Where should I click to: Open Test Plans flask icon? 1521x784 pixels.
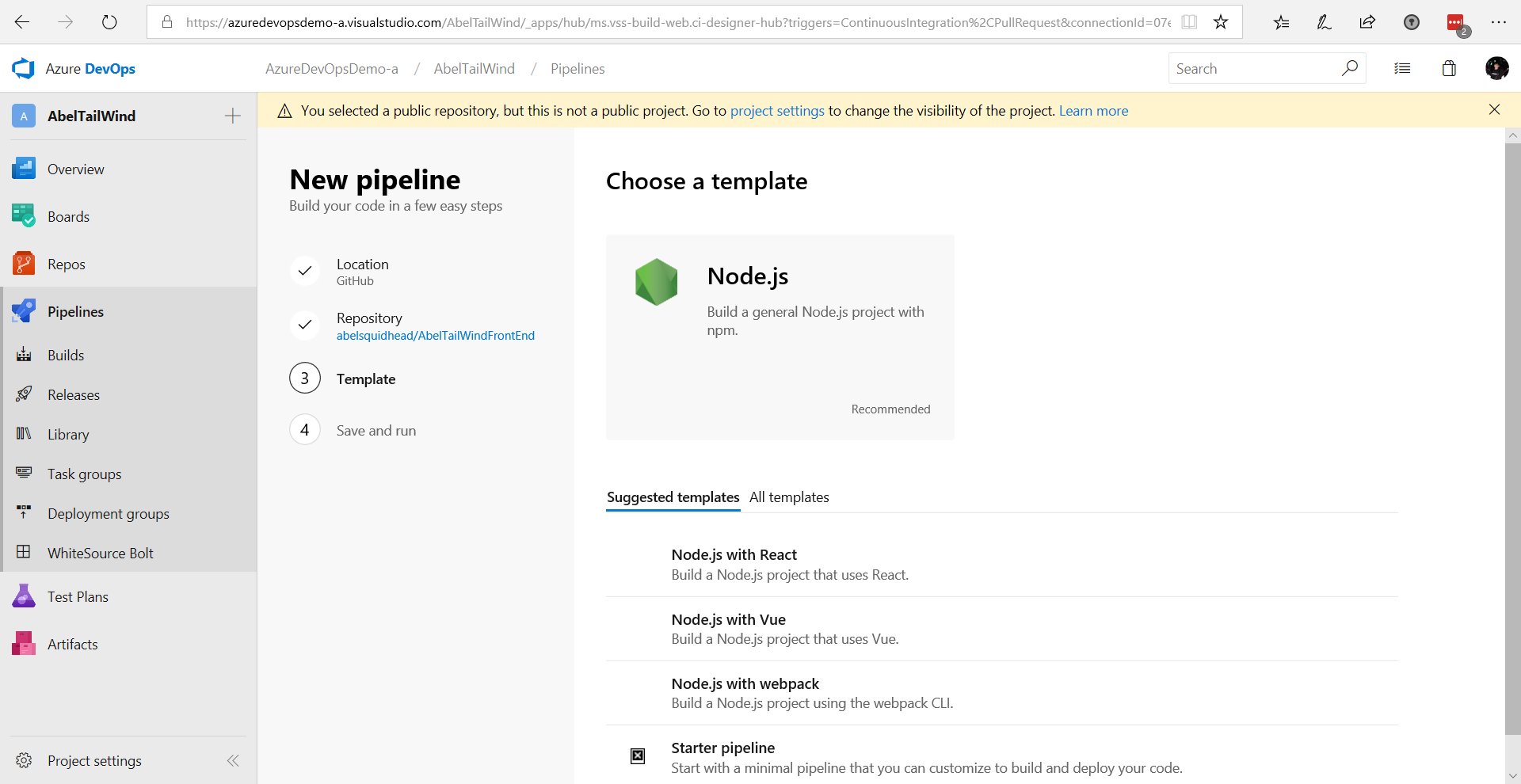24,596
